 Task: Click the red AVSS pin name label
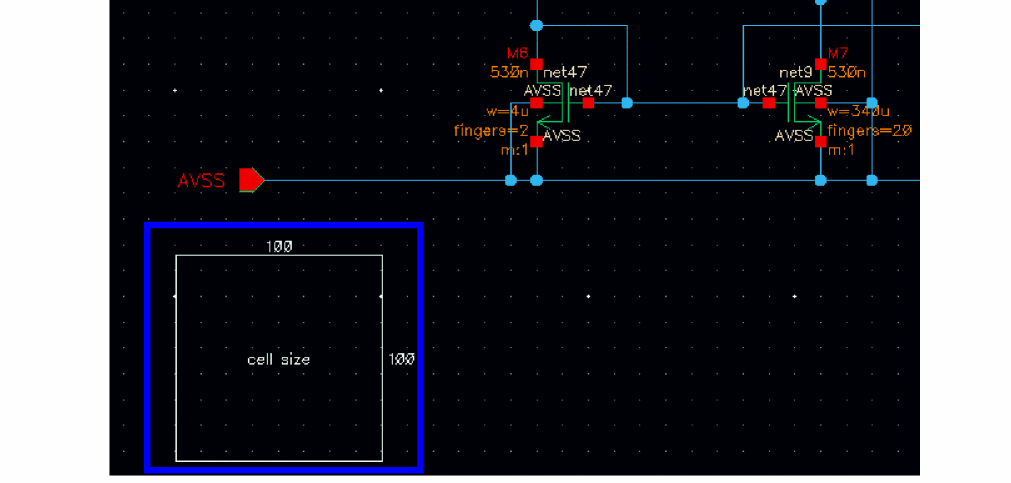[x=201, y=181]
